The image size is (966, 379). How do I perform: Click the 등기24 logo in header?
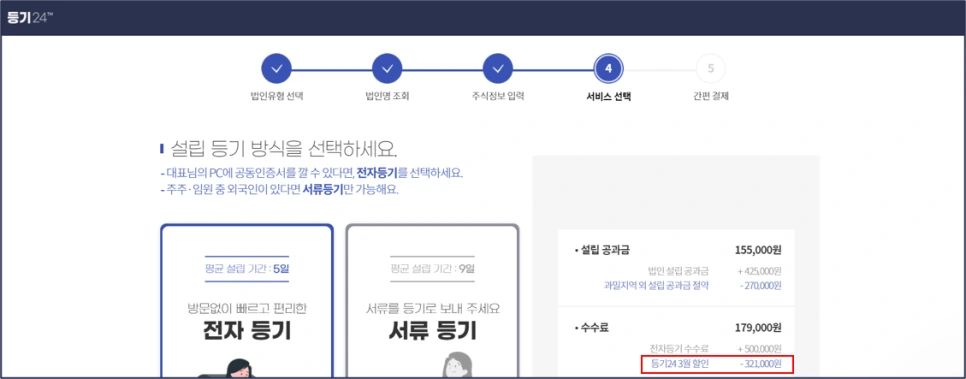(x=30, y=17)
